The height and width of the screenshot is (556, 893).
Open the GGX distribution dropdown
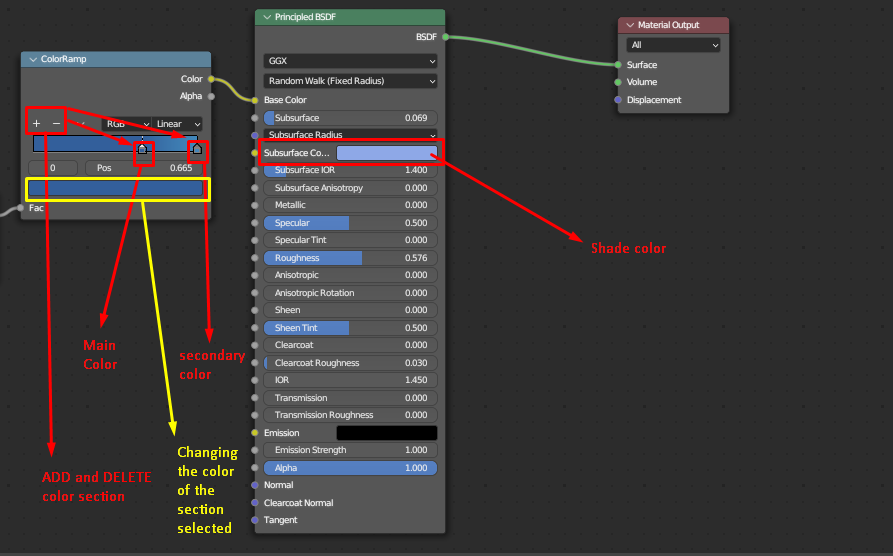pyautogui.click(x=350, y=61)
